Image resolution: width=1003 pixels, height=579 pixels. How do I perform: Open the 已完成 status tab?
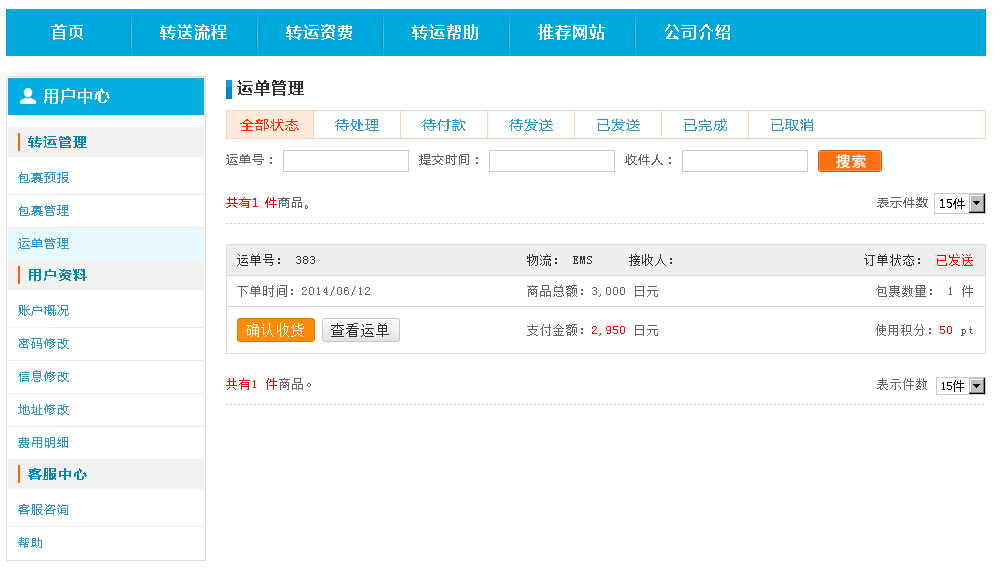(704, 124)
